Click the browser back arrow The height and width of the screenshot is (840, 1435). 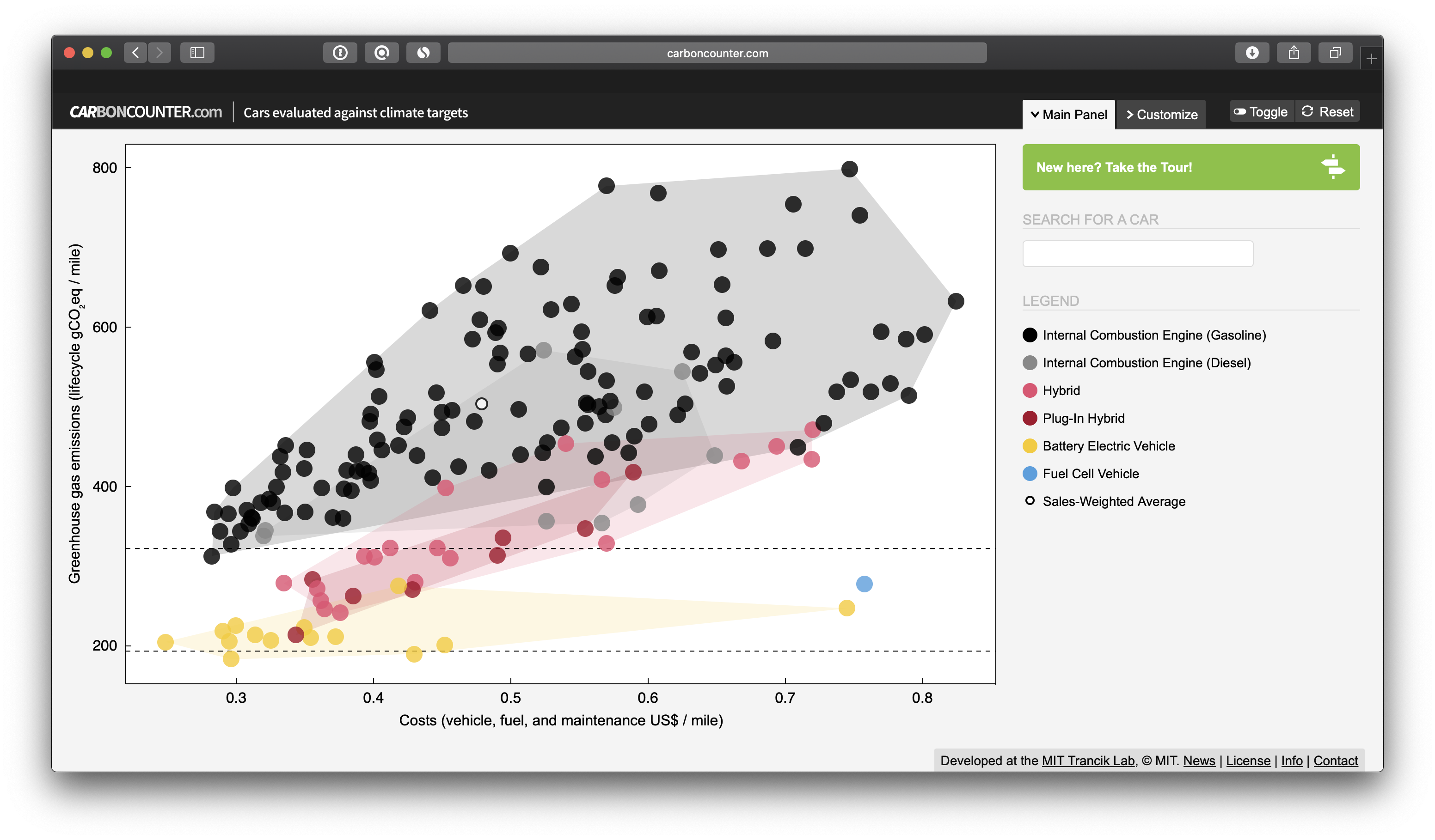(x=135, y=53)
